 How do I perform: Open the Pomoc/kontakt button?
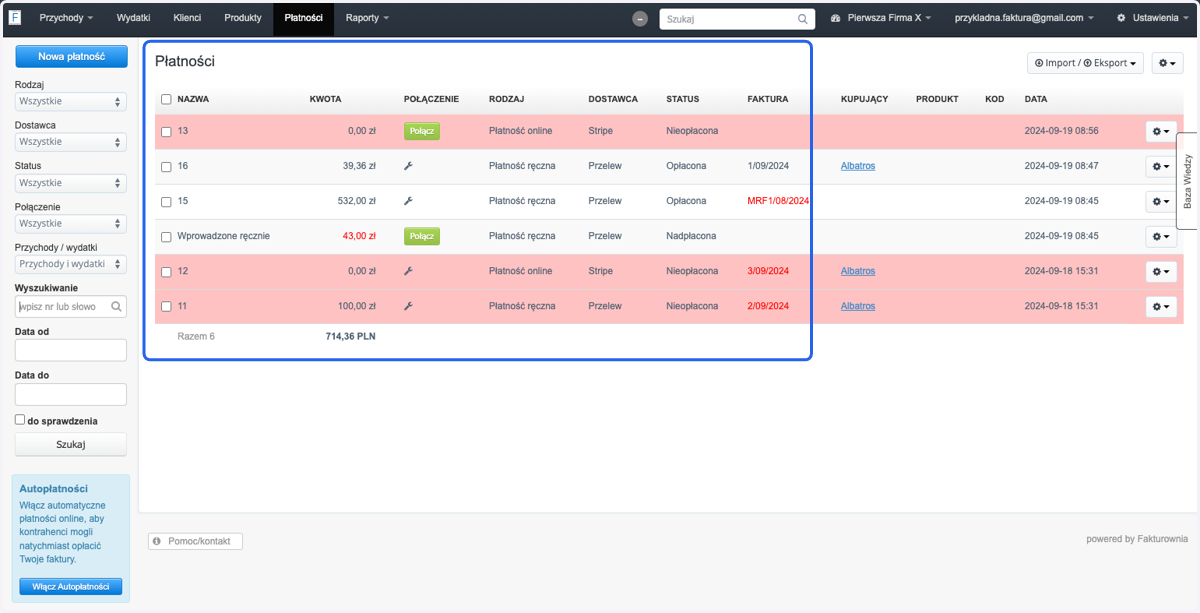click(196, 541)
